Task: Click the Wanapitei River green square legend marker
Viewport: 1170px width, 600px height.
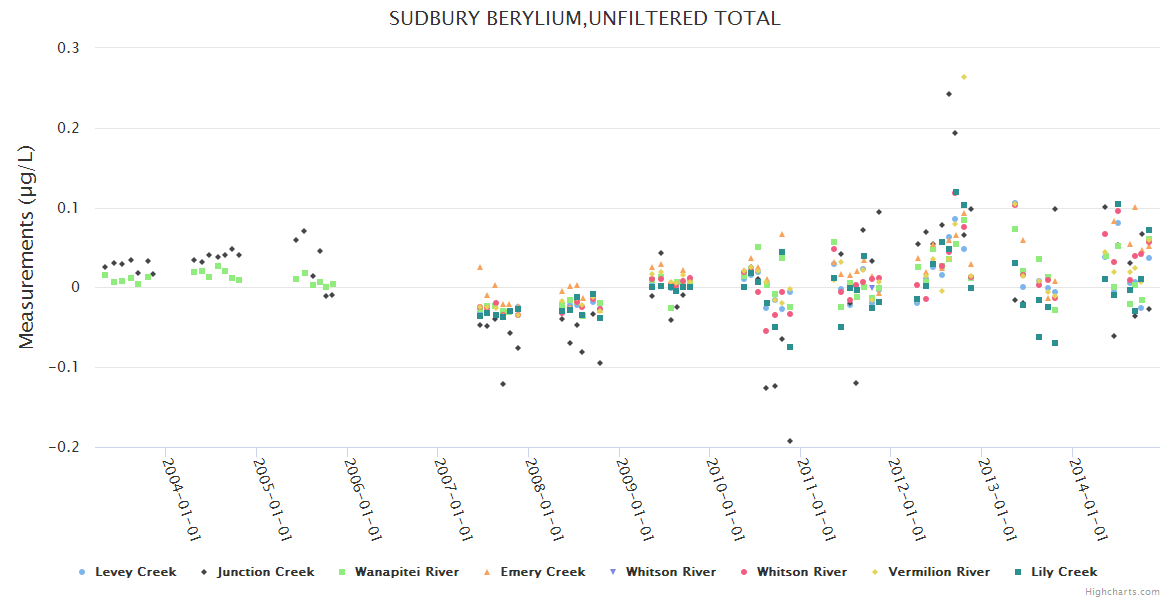Action: (x=343, y=572)
